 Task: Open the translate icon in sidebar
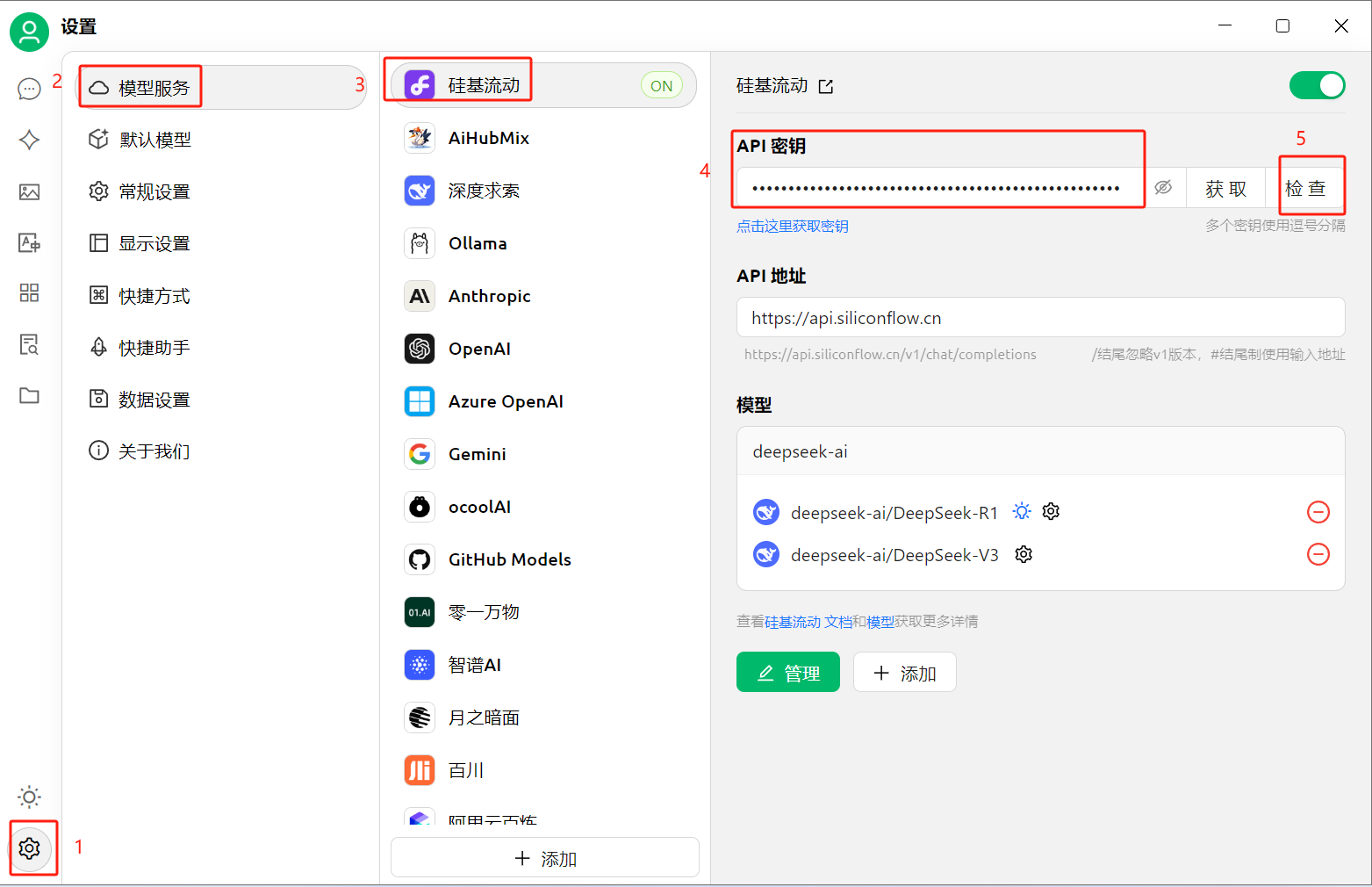tap(29, 243)
